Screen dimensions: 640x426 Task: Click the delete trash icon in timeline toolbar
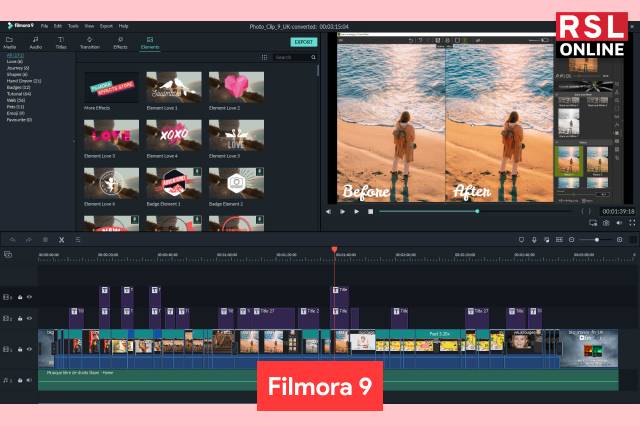[45, 240]
